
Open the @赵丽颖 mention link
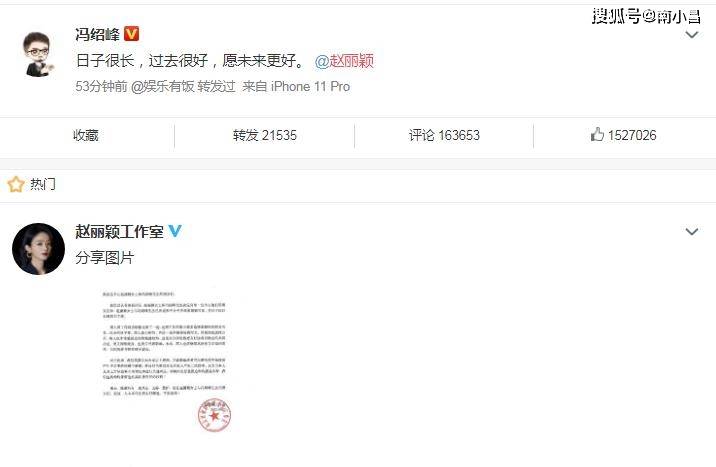tap(344, 61)
